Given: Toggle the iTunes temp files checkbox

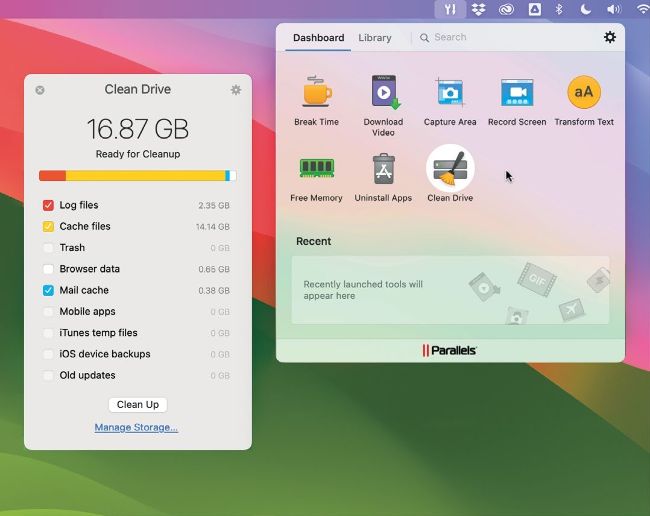Looking at the screenshot, I should tap(48, 333).
